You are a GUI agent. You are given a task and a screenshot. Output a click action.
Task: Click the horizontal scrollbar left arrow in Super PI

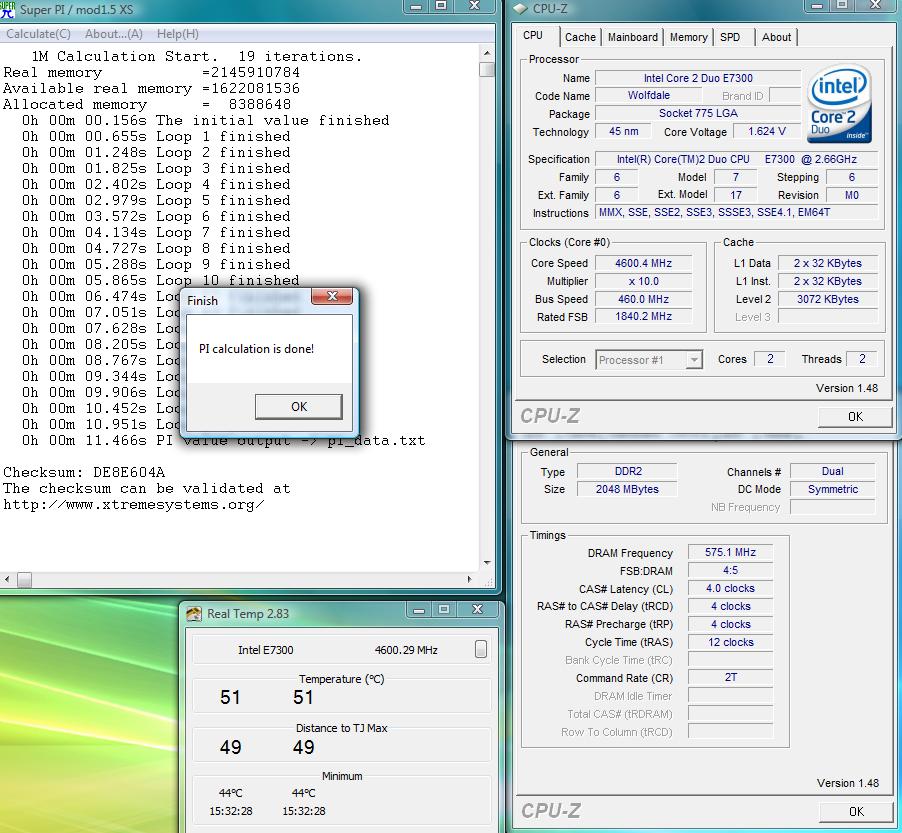(x=7, y=579)
